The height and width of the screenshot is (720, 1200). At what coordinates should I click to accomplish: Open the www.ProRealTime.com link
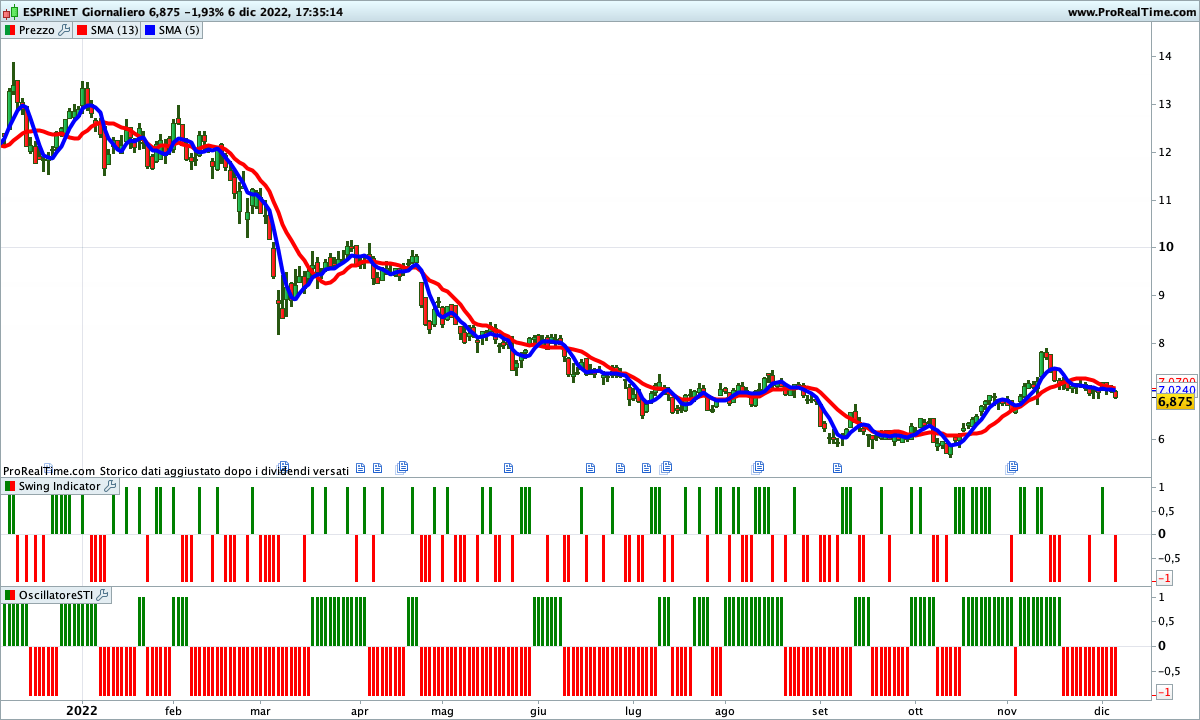click(x=1130, y=12)
